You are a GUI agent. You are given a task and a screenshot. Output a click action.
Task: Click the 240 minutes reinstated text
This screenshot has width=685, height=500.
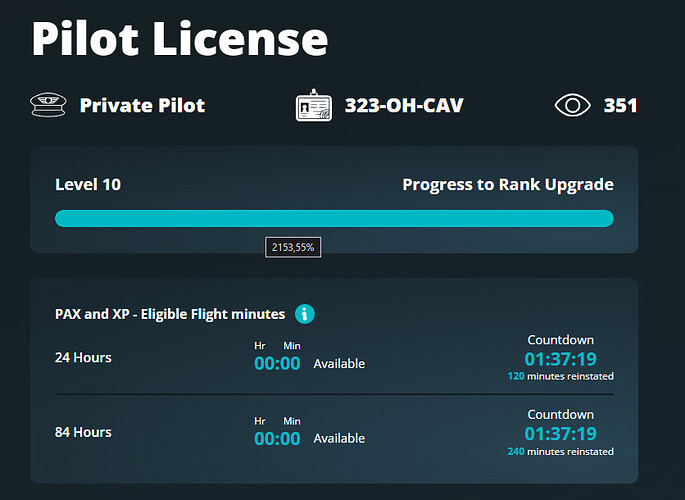pos(560,451)
